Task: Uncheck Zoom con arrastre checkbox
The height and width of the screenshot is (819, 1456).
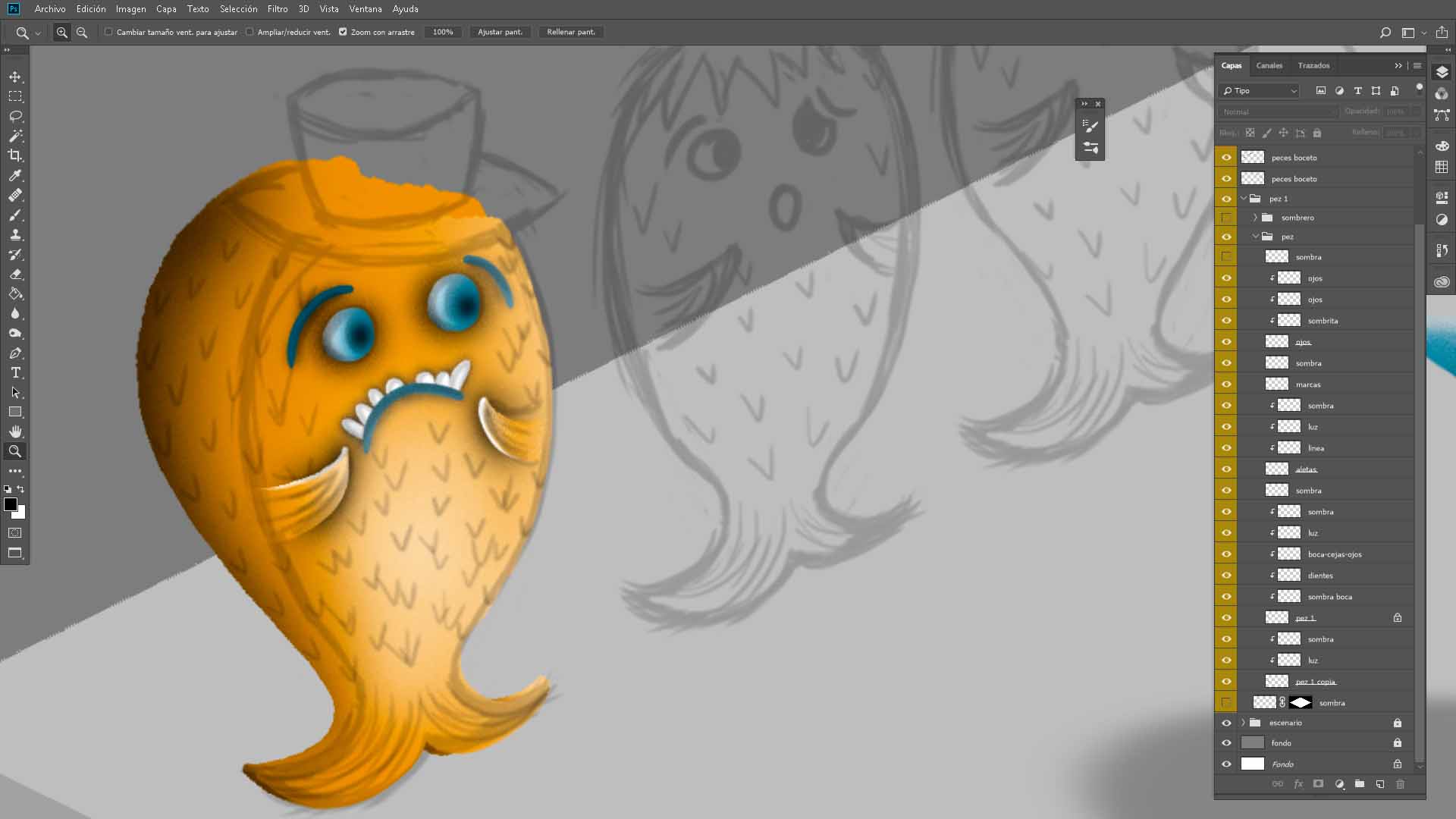Action: coord(343,32)
